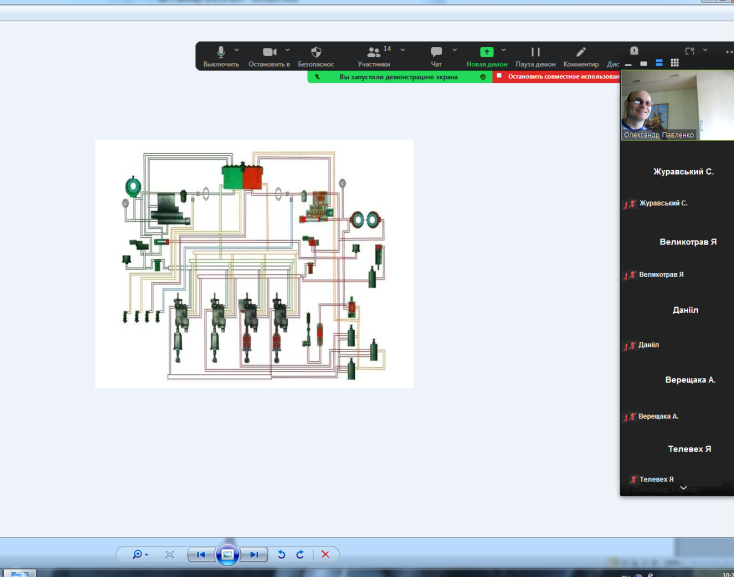This screenshot has width=734, height=577.
Task: Open the zoom magnifier dropdown in photo viewer
Action: coord(139,554)
